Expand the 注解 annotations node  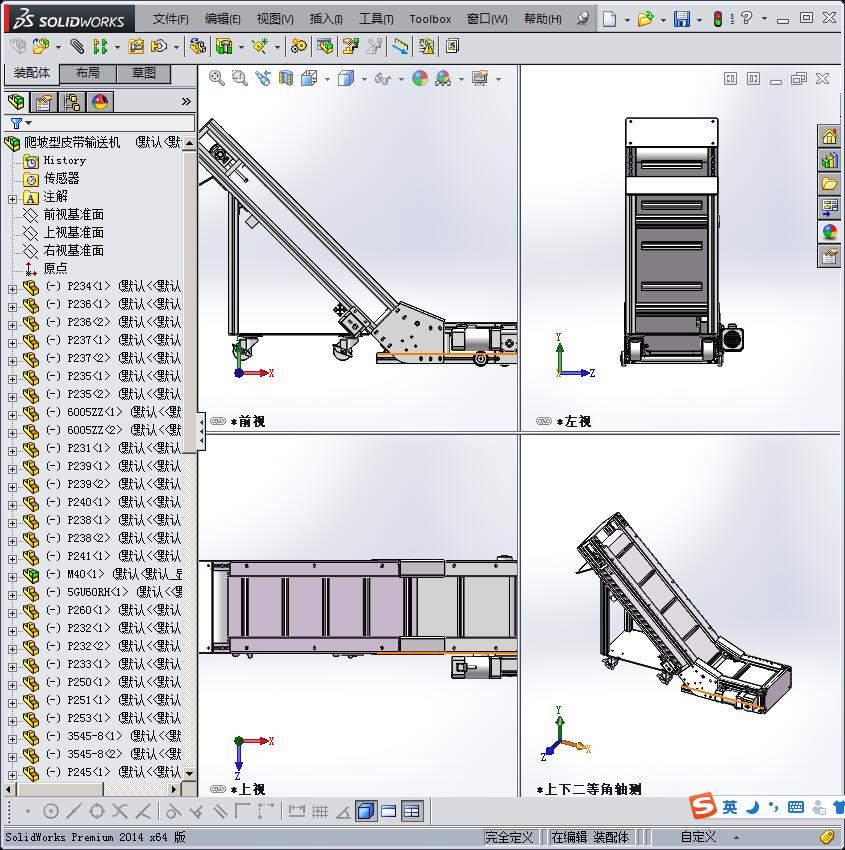(12, 199)
